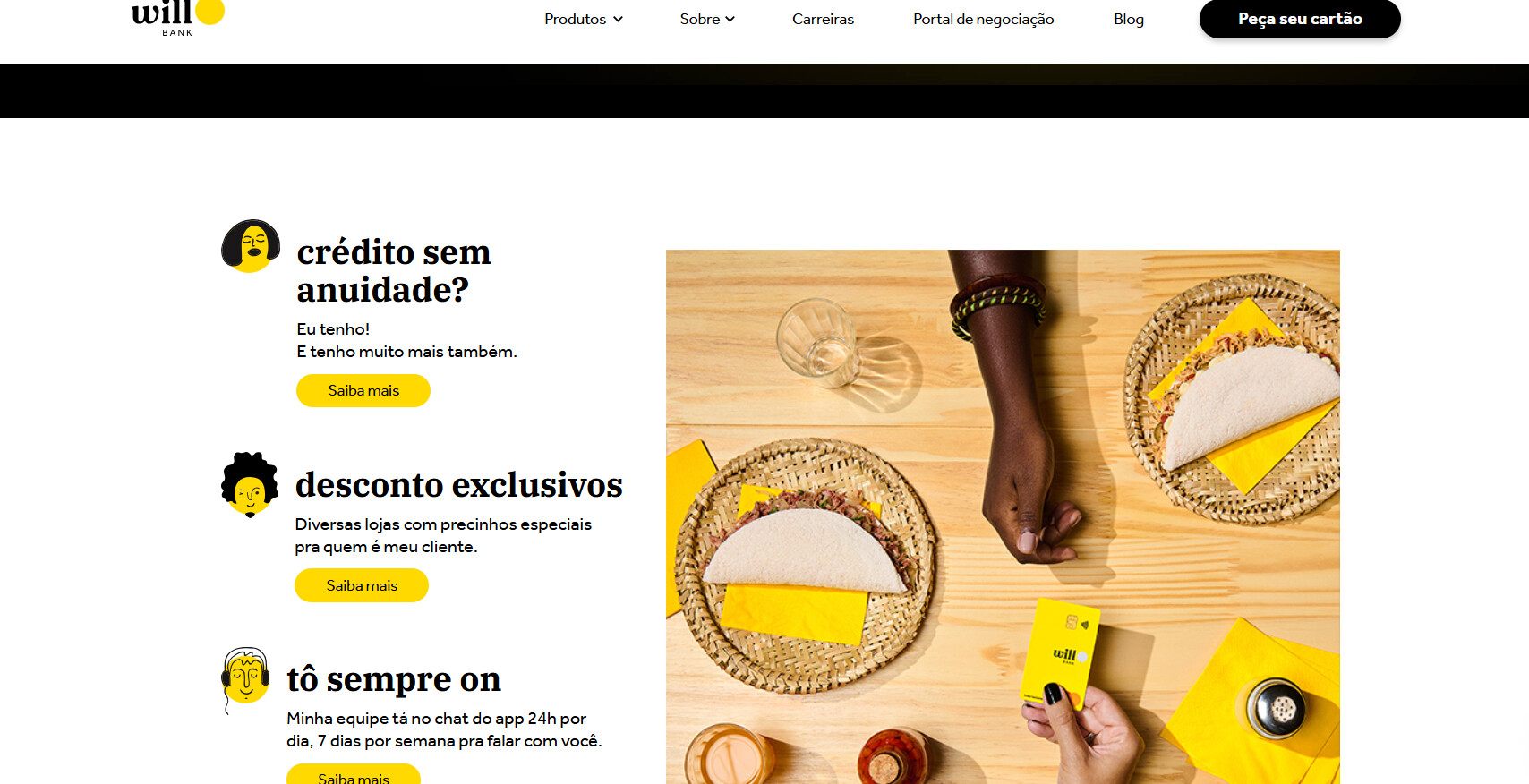Click Saiba mais under crédito sem anuidade
Image resolution: width=1529 pixels, height=784 pixels.
coord(363,391)
